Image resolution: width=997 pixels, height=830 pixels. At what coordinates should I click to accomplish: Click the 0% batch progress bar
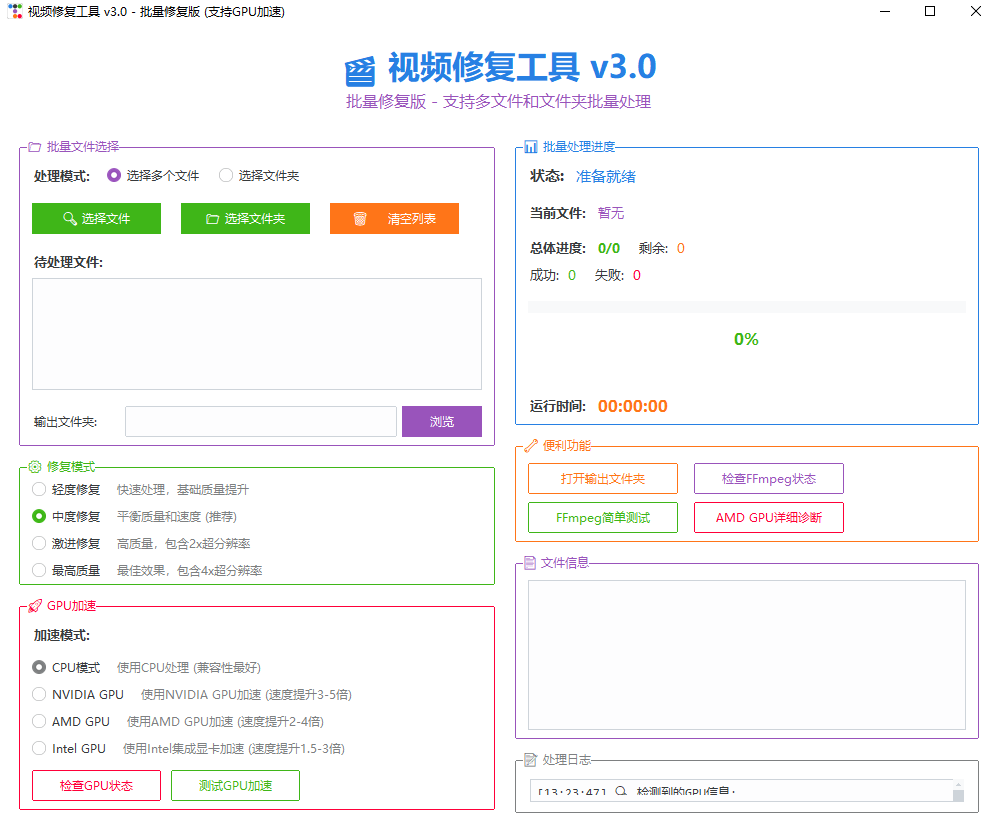tap(746, 308)
